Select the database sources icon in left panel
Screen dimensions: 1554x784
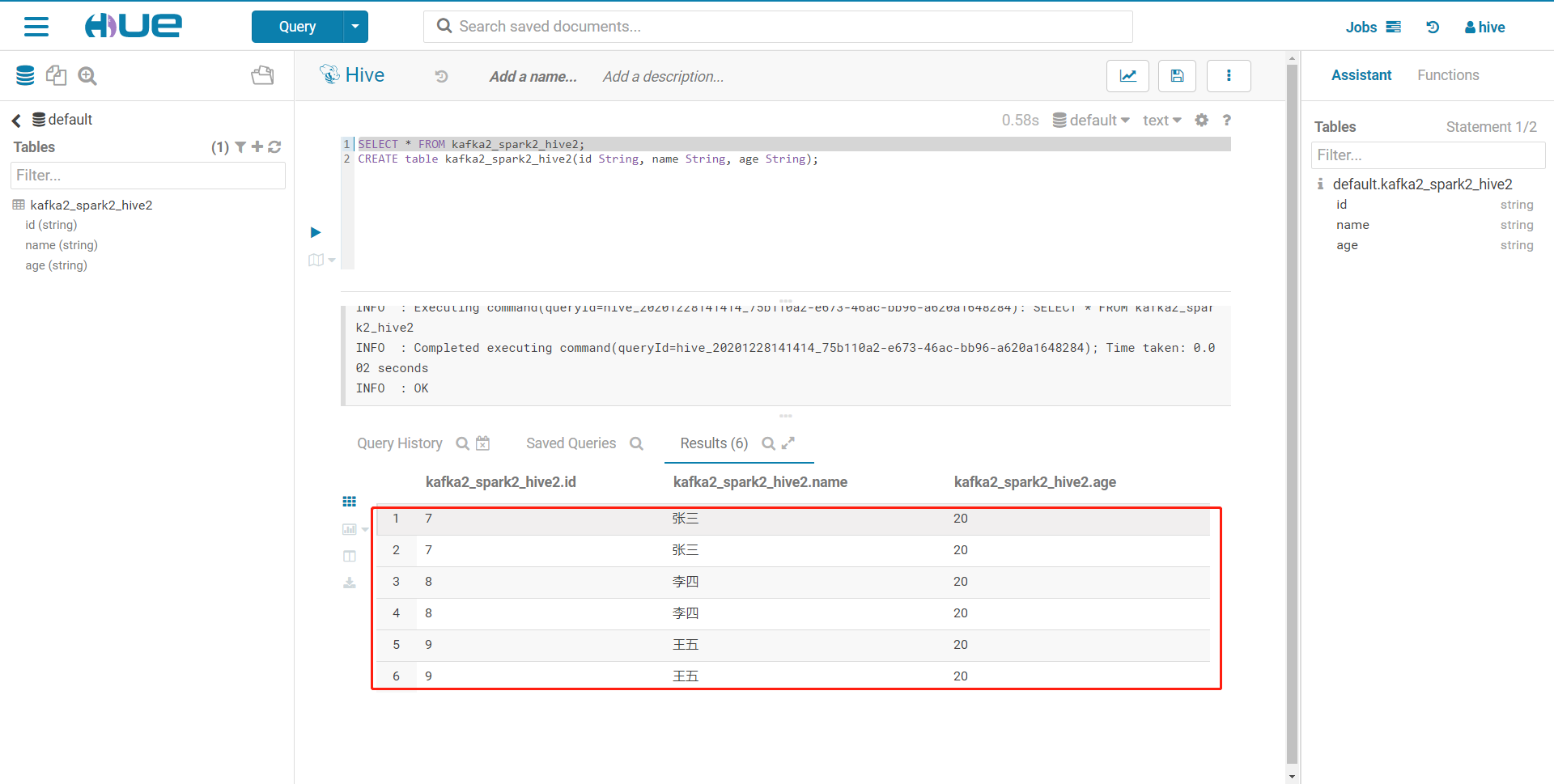25,76
